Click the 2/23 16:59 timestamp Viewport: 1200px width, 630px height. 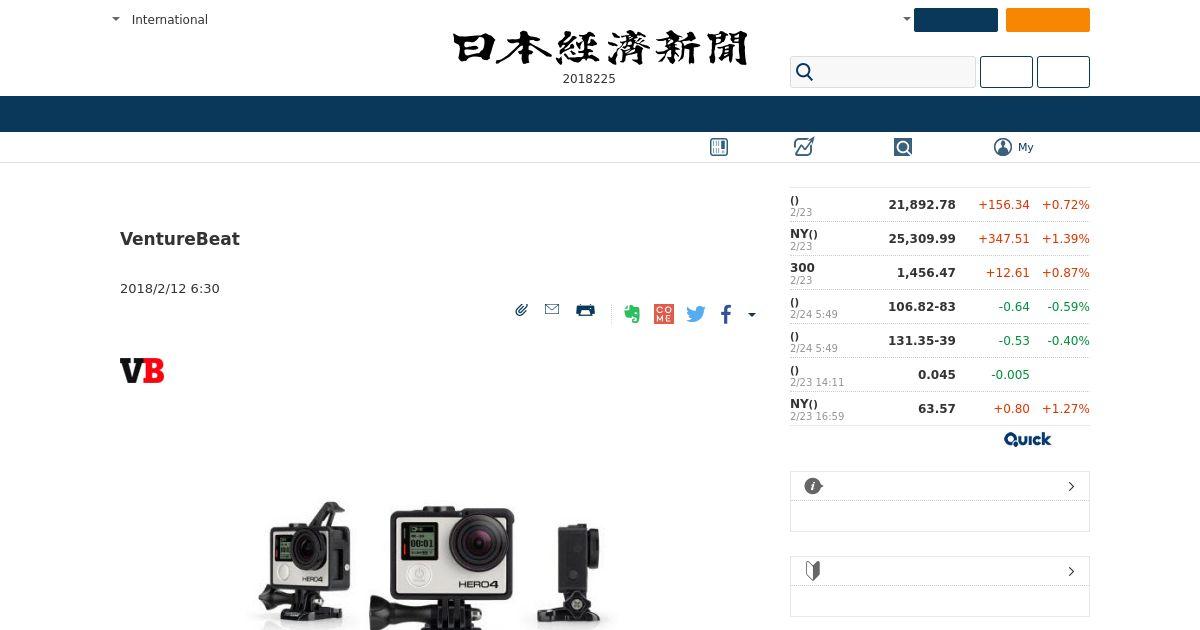coord(817,416)
